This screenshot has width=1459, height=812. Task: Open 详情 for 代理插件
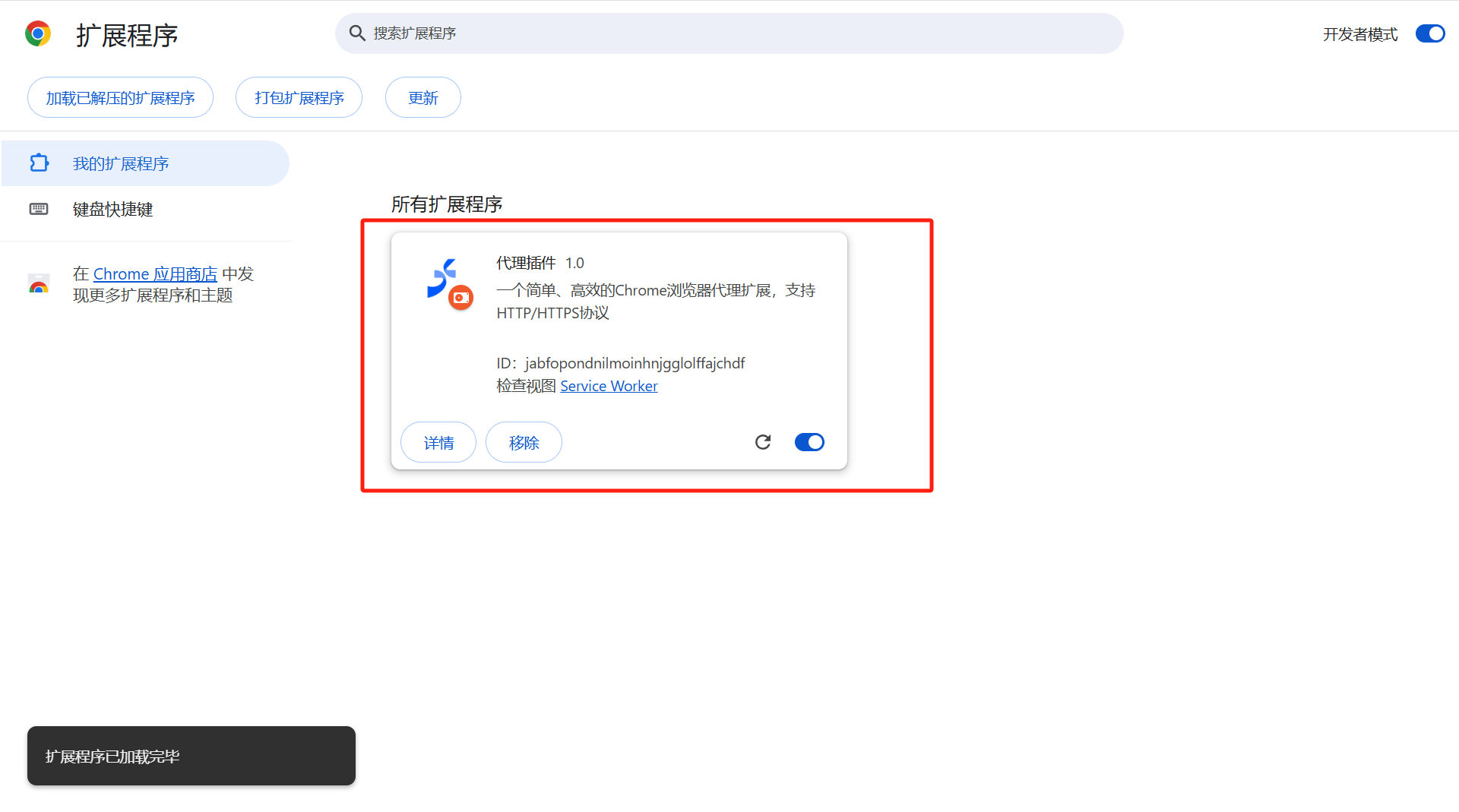point(438,443)
